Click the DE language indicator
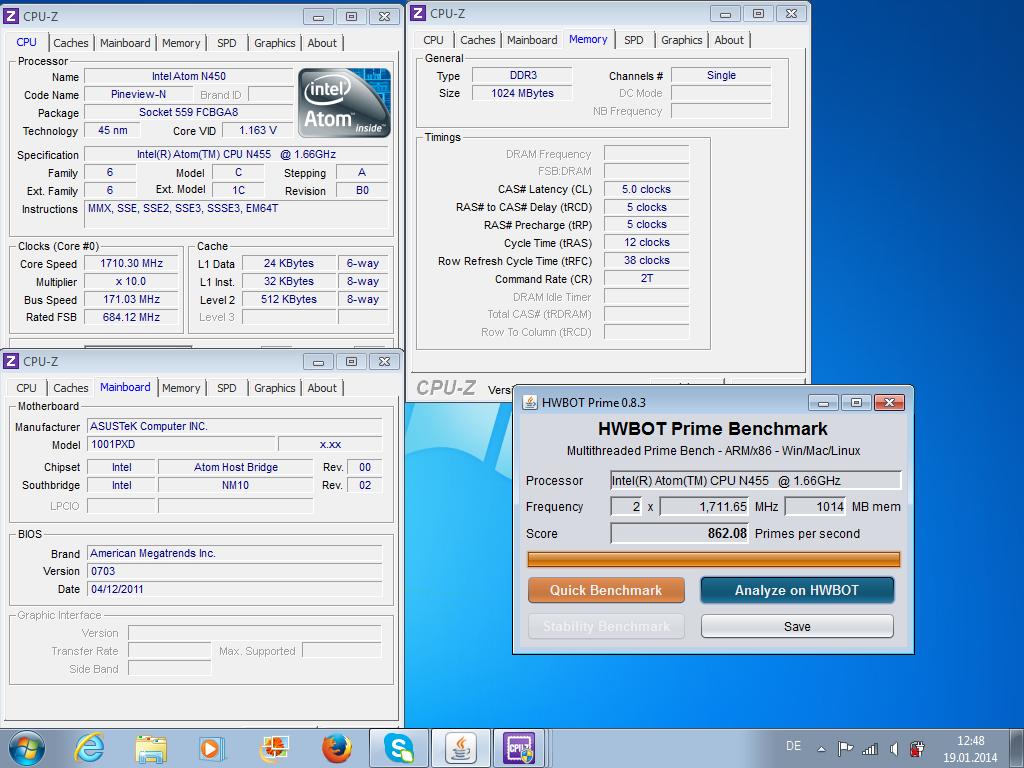 tap(793, 746)
